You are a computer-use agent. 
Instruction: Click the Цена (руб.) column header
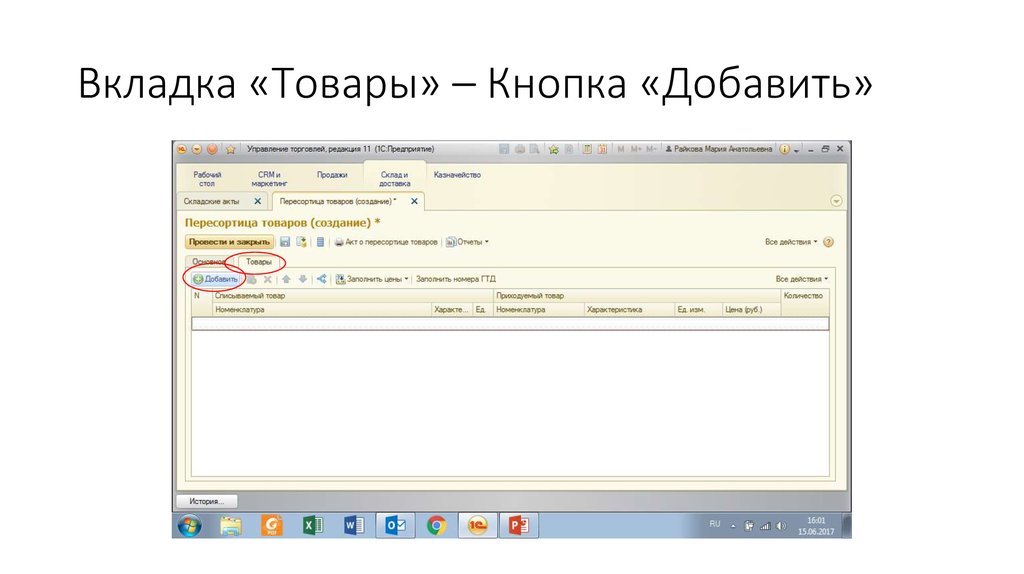coord(751,310)
